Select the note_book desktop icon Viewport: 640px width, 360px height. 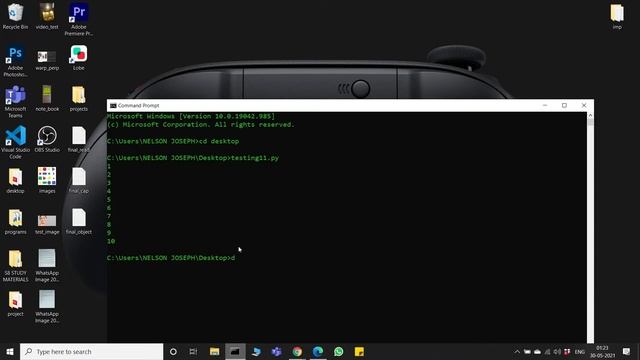(x=47, y=98)
